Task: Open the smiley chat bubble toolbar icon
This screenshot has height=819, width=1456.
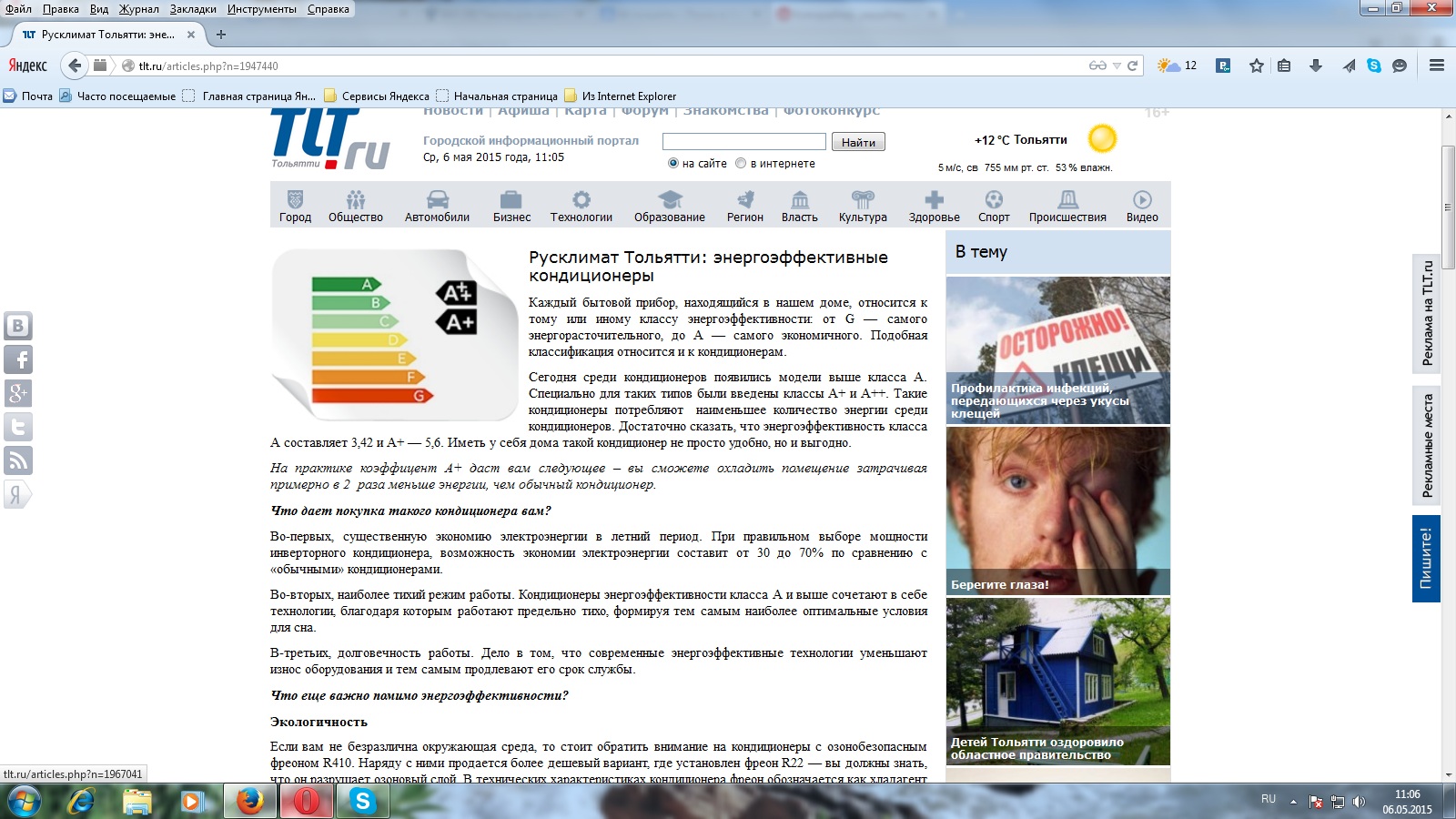Action: tap(1400, 66)
